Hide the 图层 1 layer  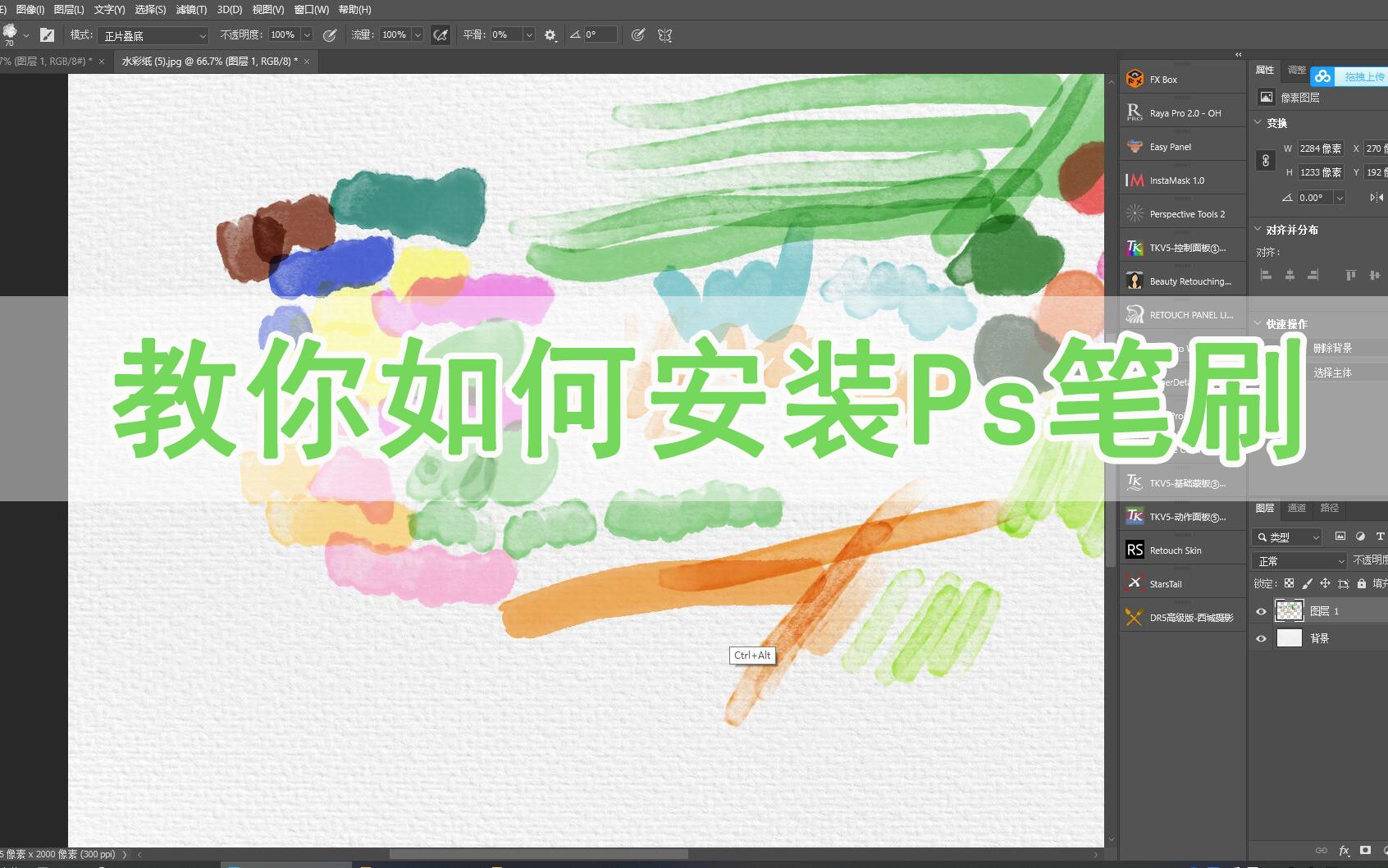[x=1261, y=611]
